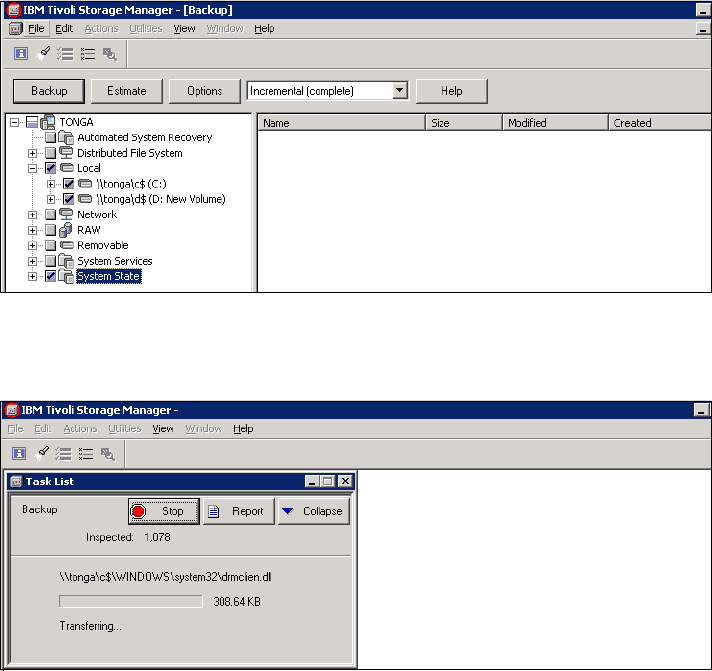
Task: Click the TONGA computer icon in tree
Action: pyautogui.click(x=48, y=122)
